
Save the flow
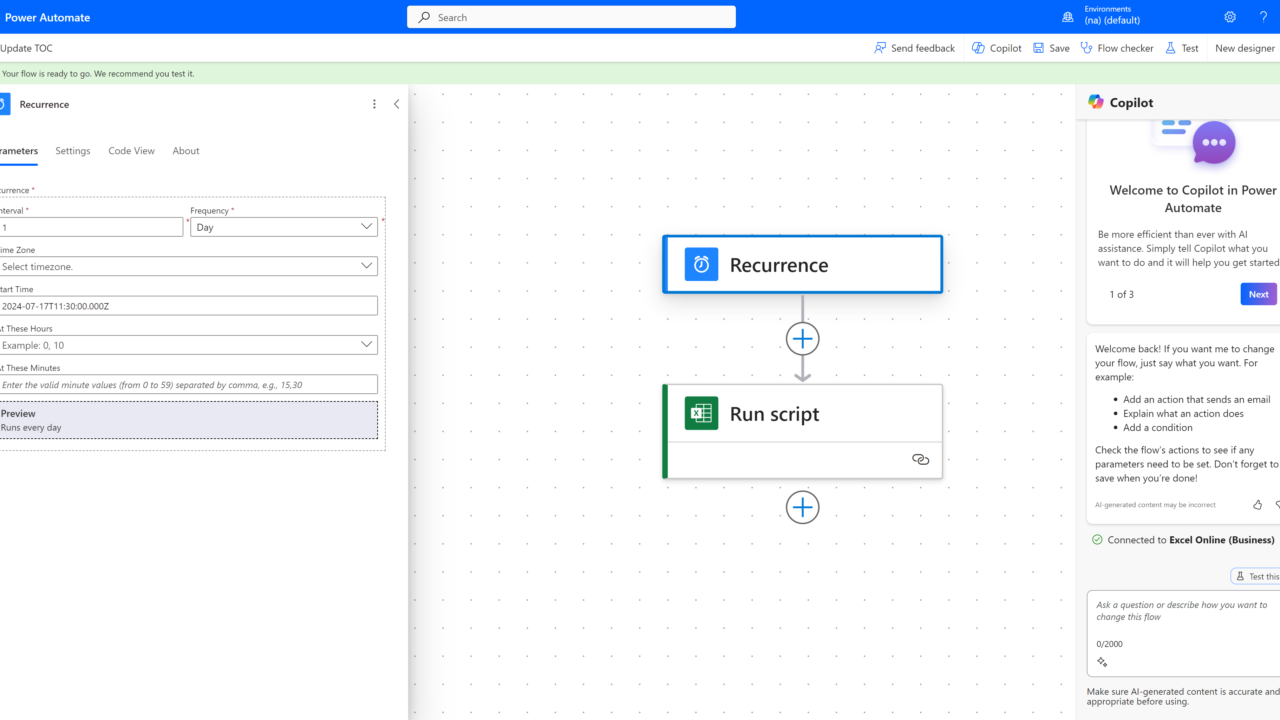pos(1051,48)
